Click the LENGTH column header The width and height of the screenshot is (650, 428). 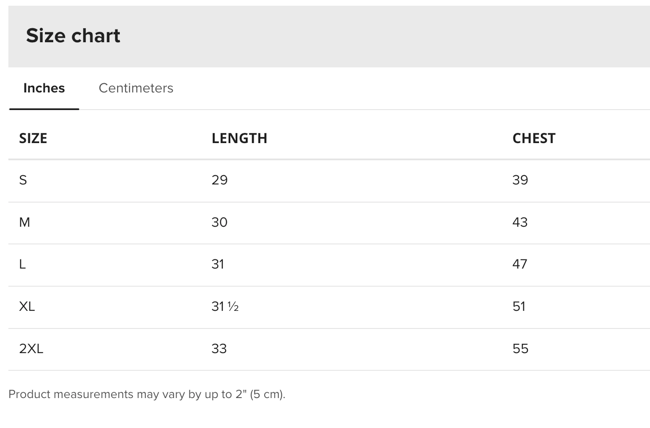click(x=239, y=138)
